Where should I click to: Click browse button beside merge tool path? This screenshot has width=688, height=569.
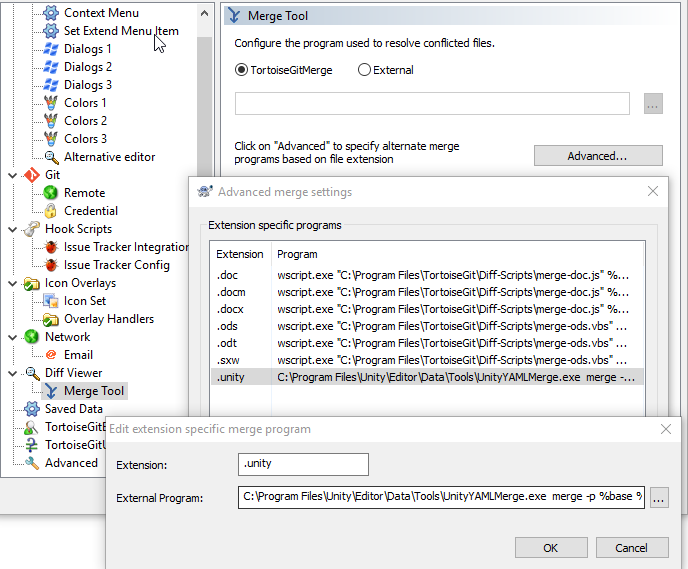point(653,104)
